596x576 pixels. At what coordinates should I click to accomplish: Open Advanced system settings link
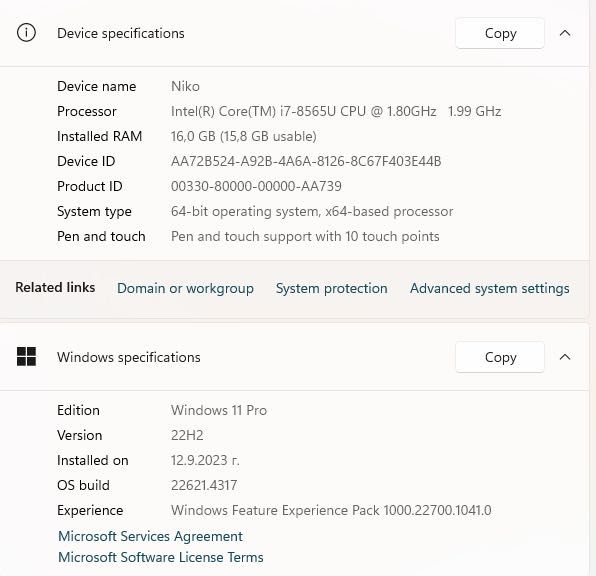tap(490, 288)
